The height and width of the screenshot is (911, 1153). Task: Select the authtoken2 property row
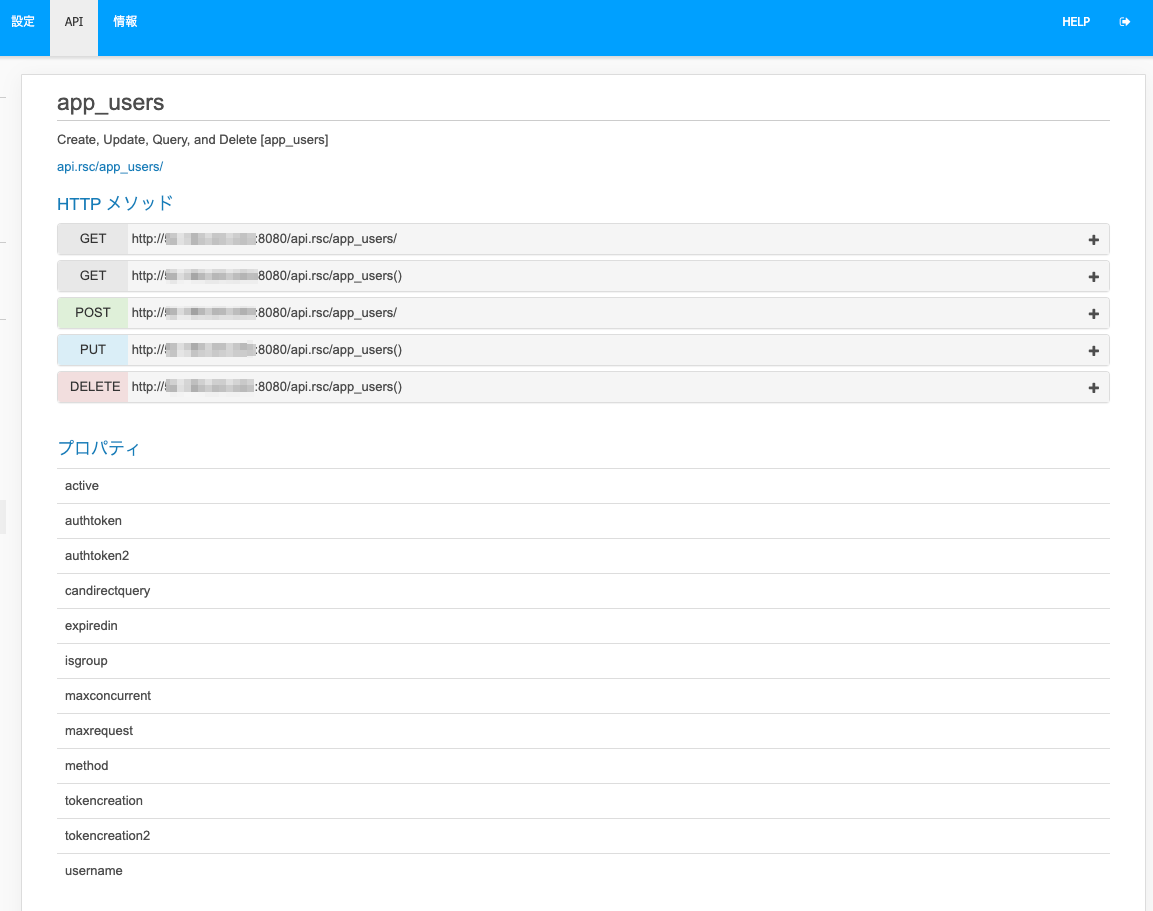[x=583, y=556]
